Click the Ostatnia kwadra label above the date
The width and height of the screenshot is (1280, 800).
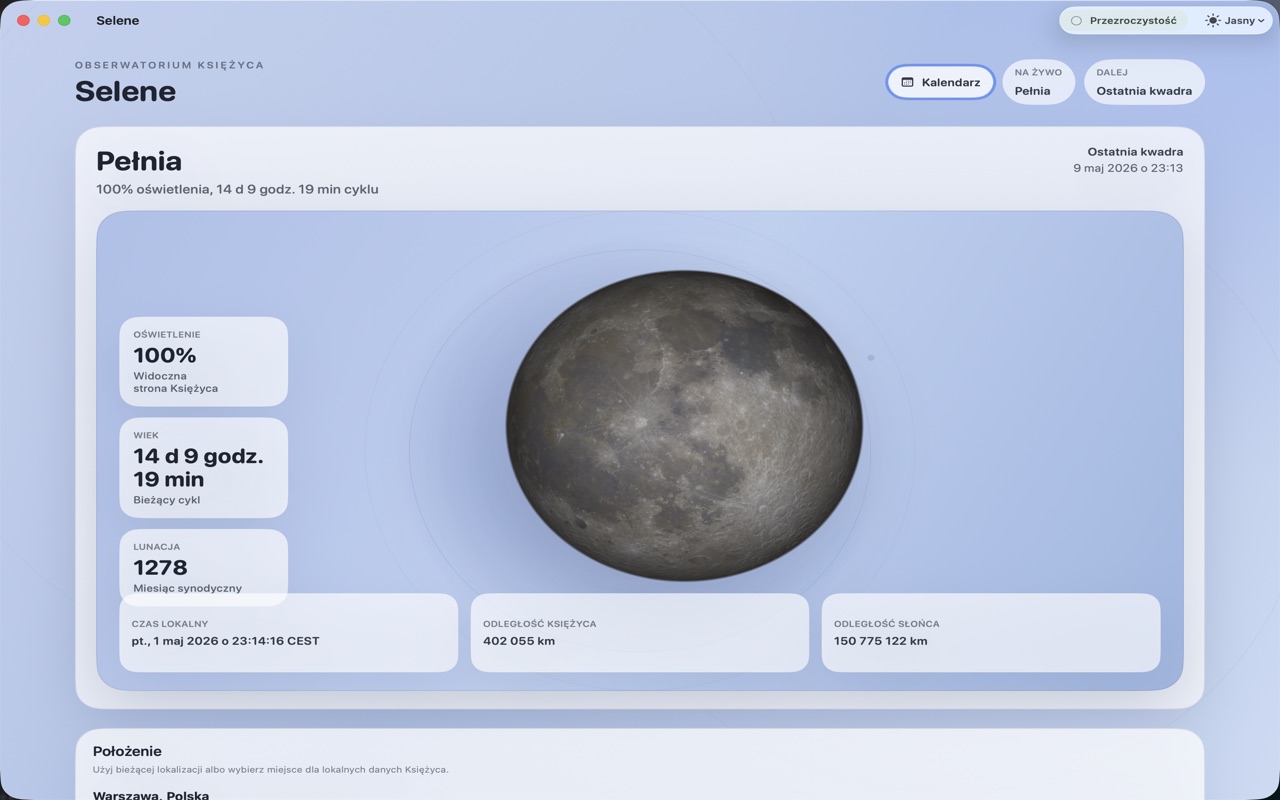point(1135,152)
